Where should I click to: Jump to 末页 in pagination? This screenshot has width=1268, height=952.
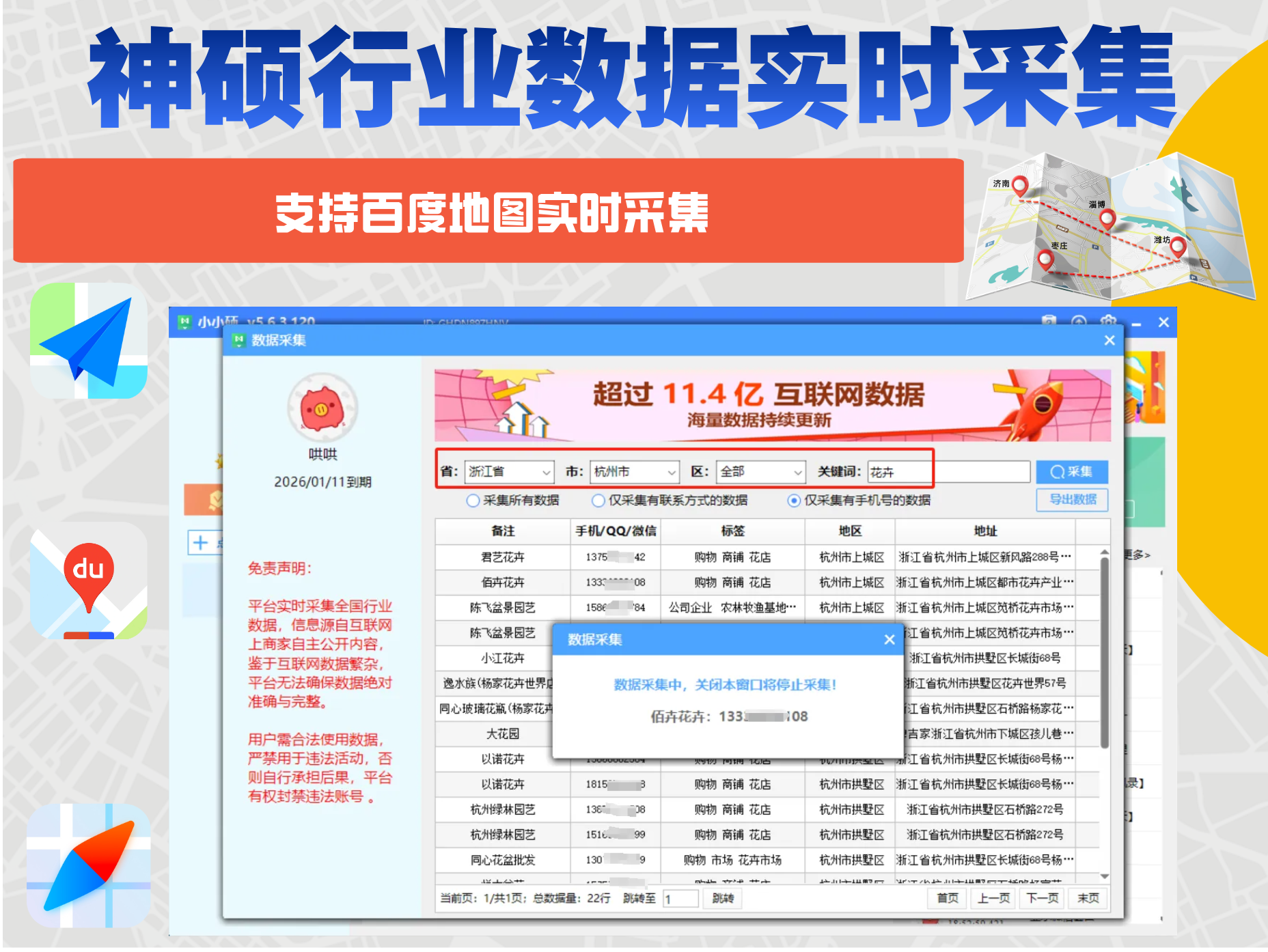point(1088,899)
